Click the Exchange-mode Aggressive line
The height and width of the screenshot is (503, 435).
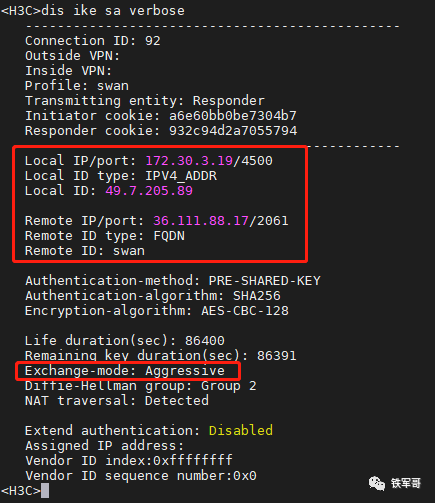click(125, 371)
